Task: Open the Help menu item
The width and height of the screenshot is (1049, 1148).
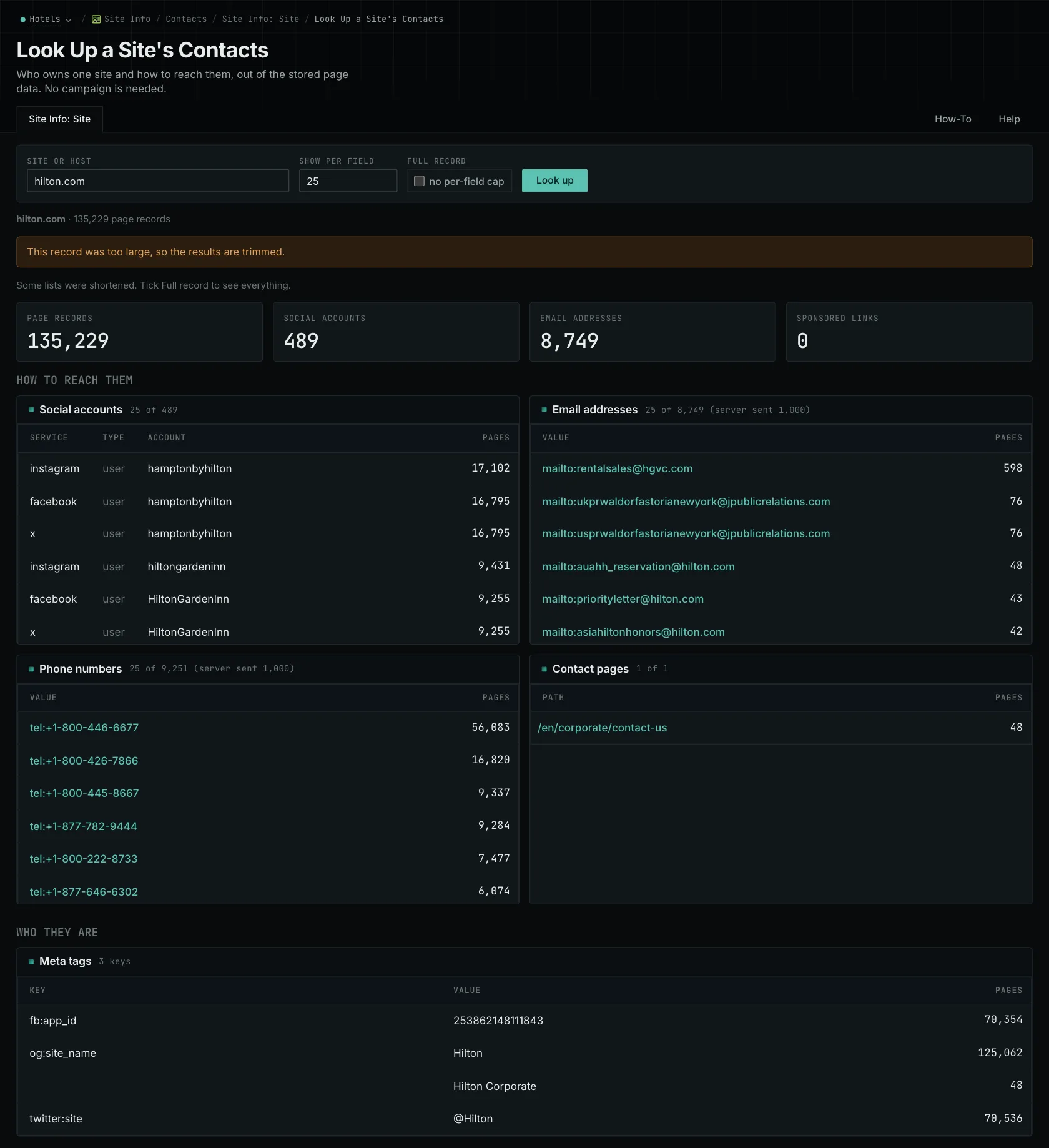Action: pos(1009,119)
